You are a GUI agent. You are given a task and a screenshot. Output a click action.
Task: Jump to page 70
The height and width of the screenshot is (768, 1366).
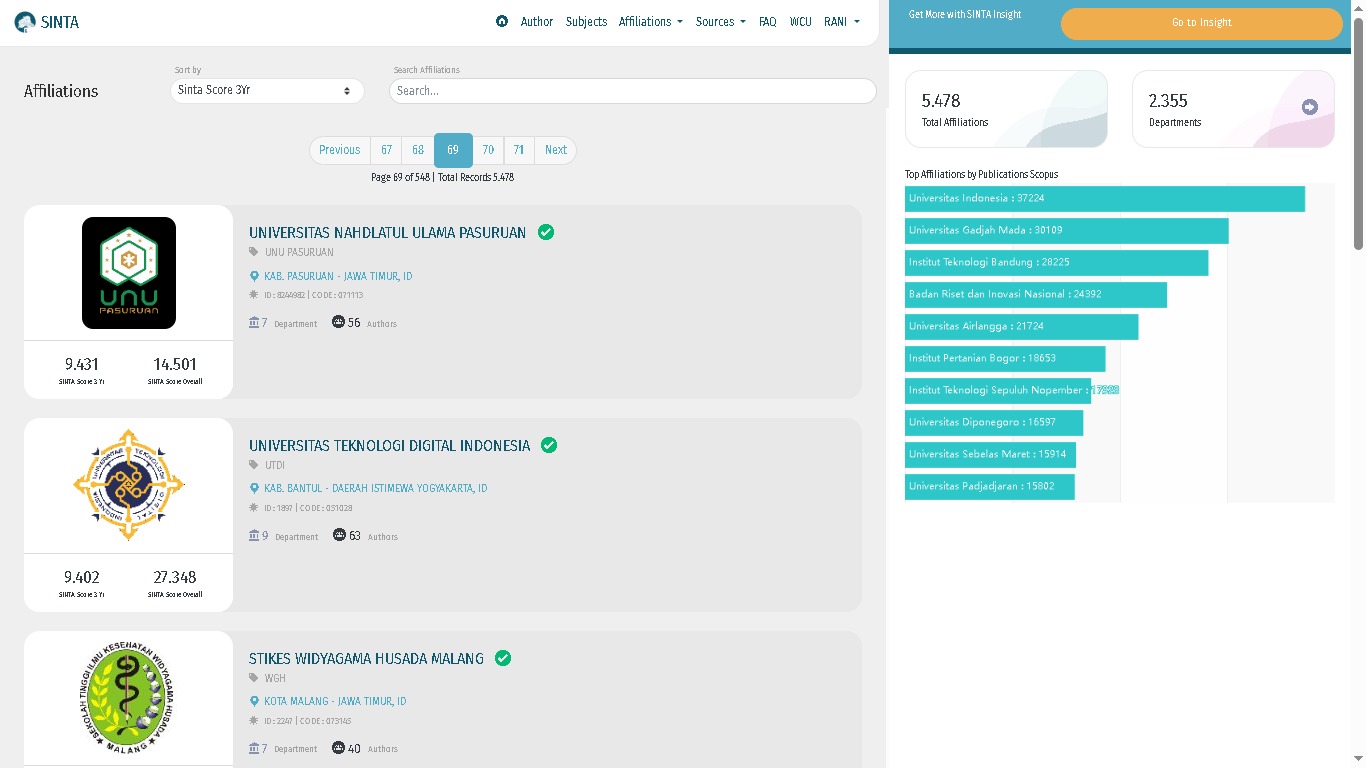pyautogui.click(x=488, y=150)
